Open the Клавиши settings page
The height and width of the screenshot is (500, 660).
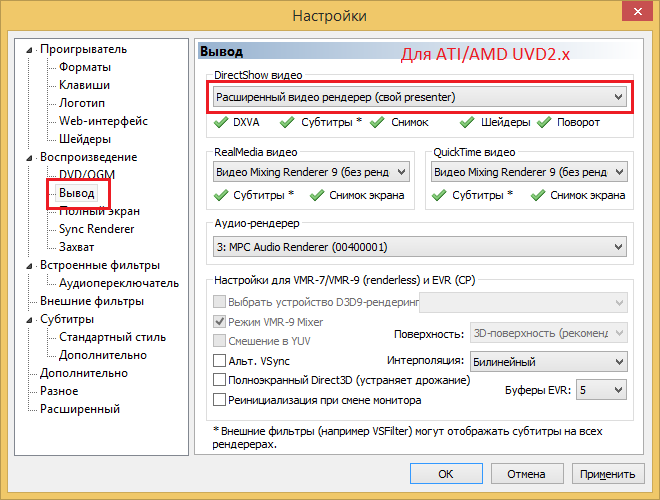[84, 85]
